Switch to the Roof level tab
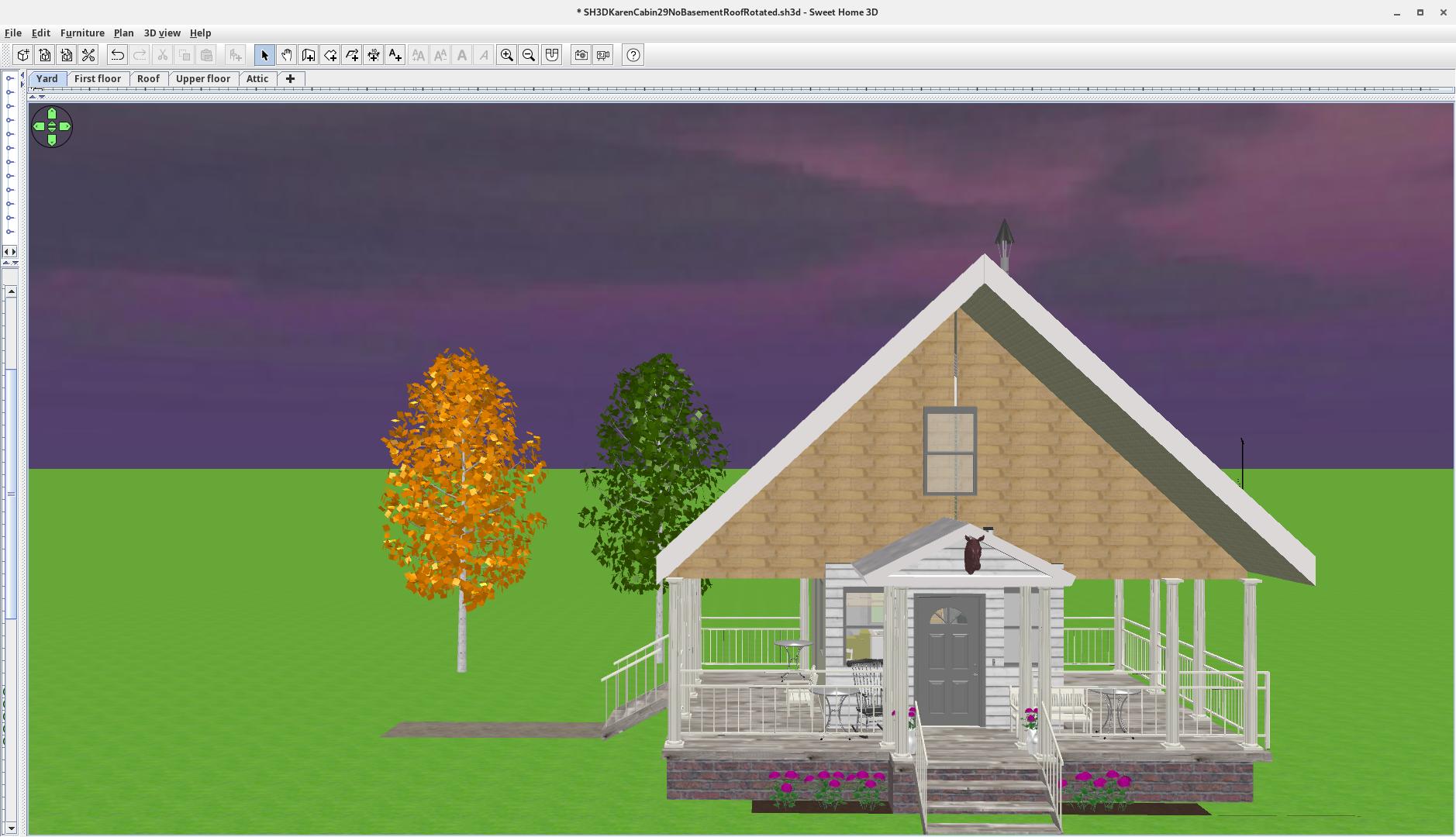This screenshot has width=1456, height=837. click(148, 78)
